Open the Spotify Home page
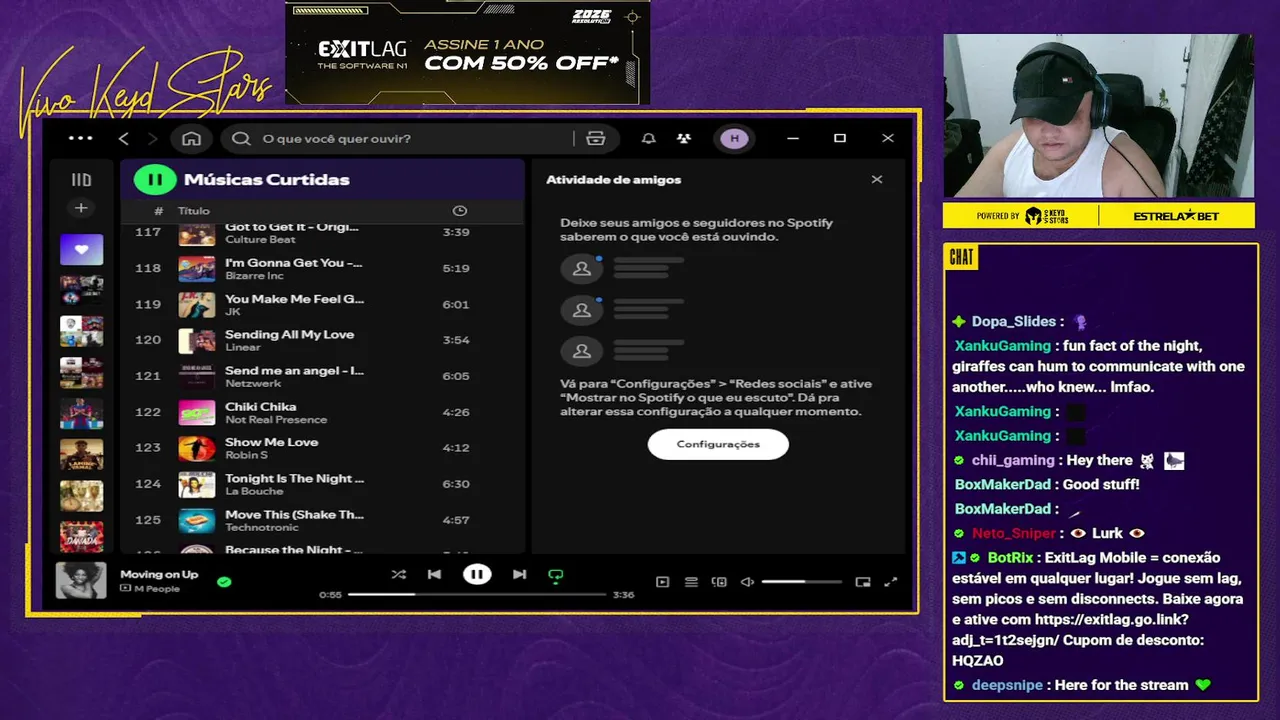 (192, 138)
